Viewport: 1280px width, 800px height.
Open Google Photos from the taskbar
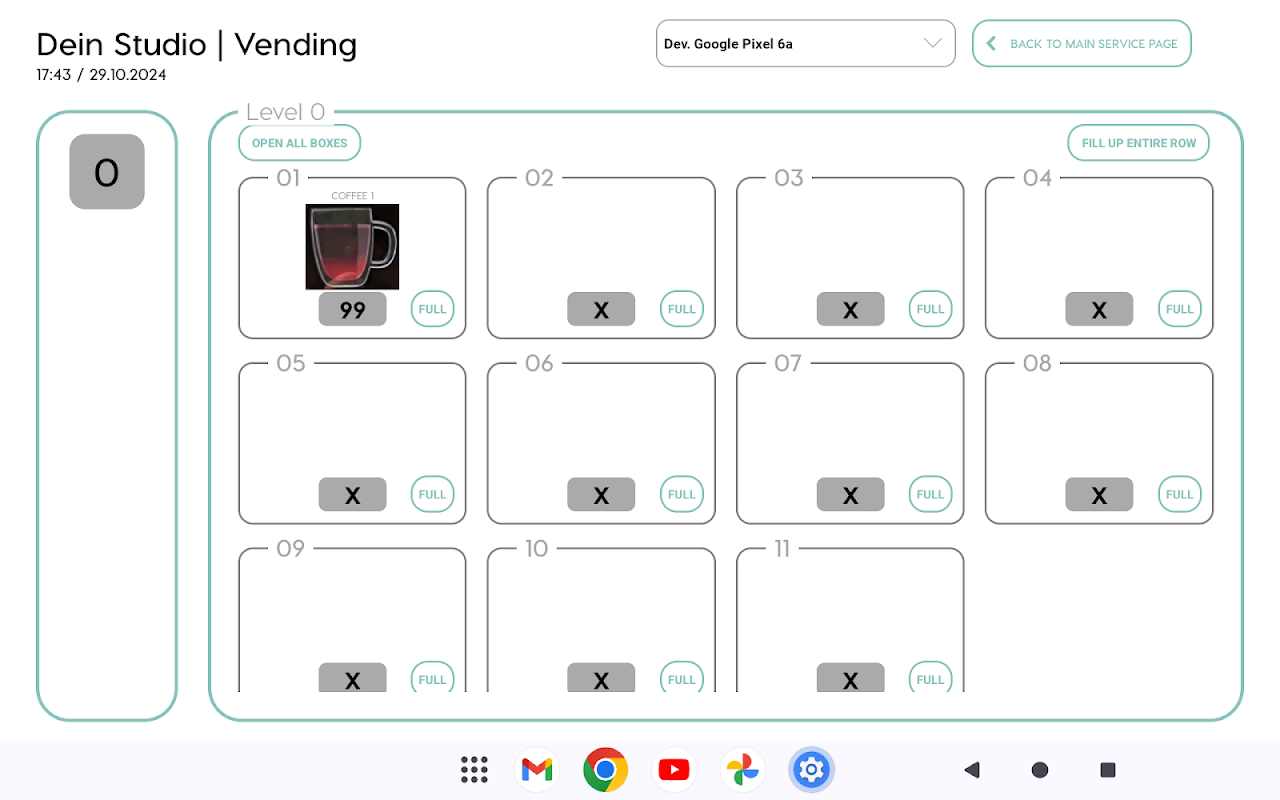coord(742,770)
